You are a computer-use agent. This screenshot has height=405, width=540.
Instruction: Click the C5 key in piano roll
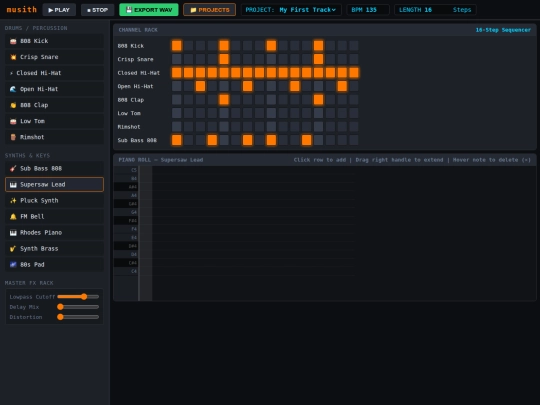pyautogui.click(x=126, y=170)
